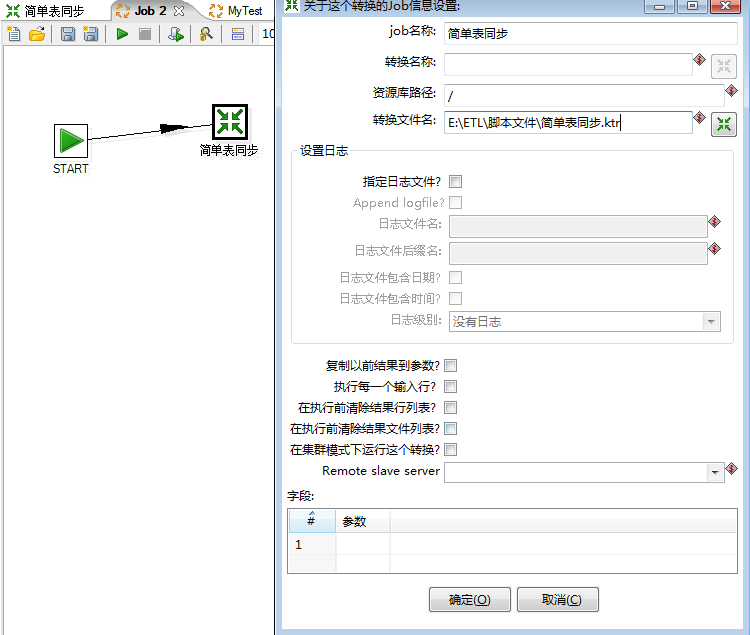The width and height of the screenshot is (750, 635).
Task: Minimize the job settings dialog
Action: pyautogui.click(x=660, y=6)
